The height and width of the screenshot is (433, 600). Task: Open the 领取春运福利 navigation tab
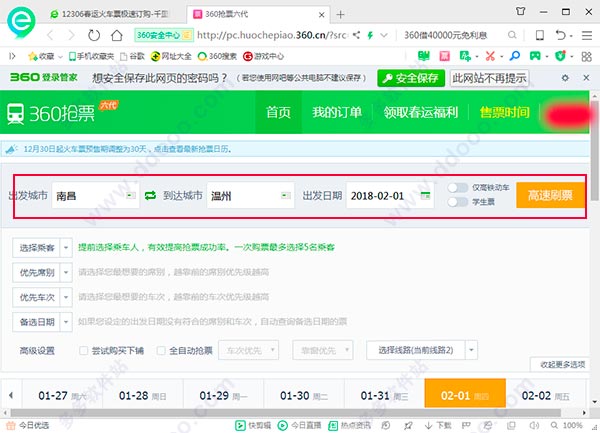click(x=421, y=112)
